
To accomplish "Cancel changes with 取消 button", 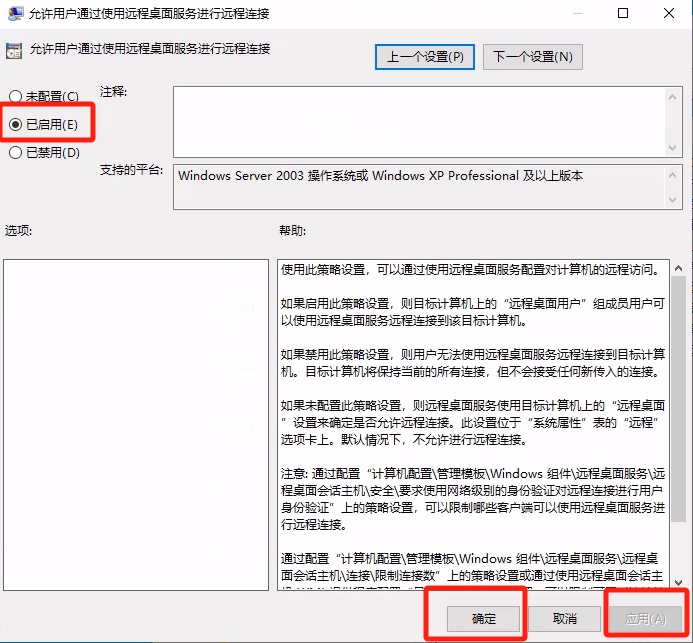I will coord(565,619).
